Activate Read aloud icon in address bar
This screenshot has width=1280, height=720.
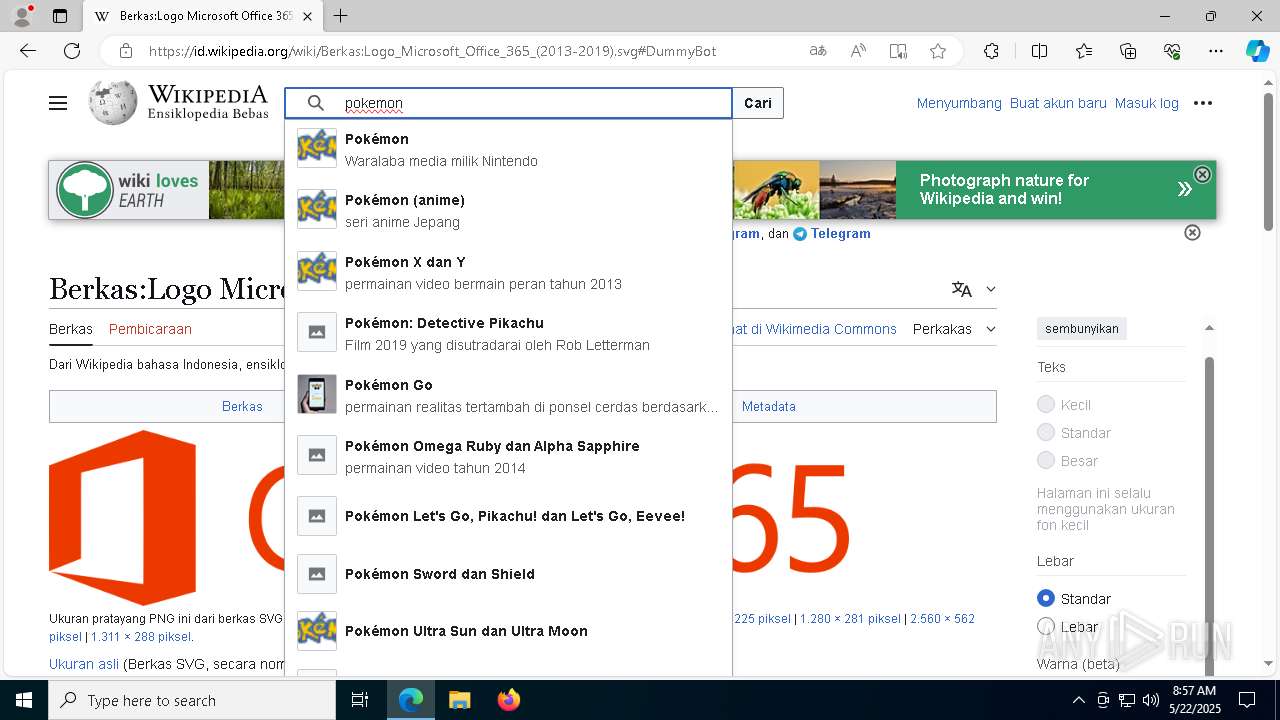point(858,51)
